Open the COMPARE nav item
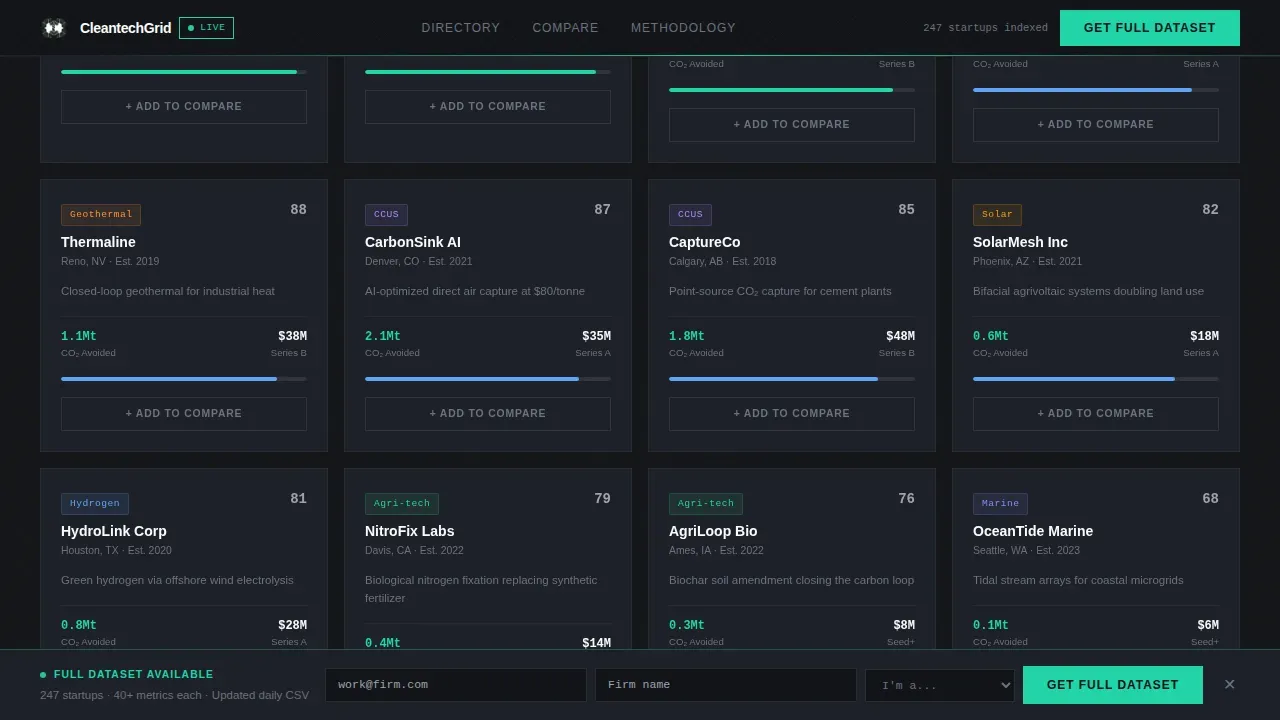The image size is (1280, 720). pos(566,28)
